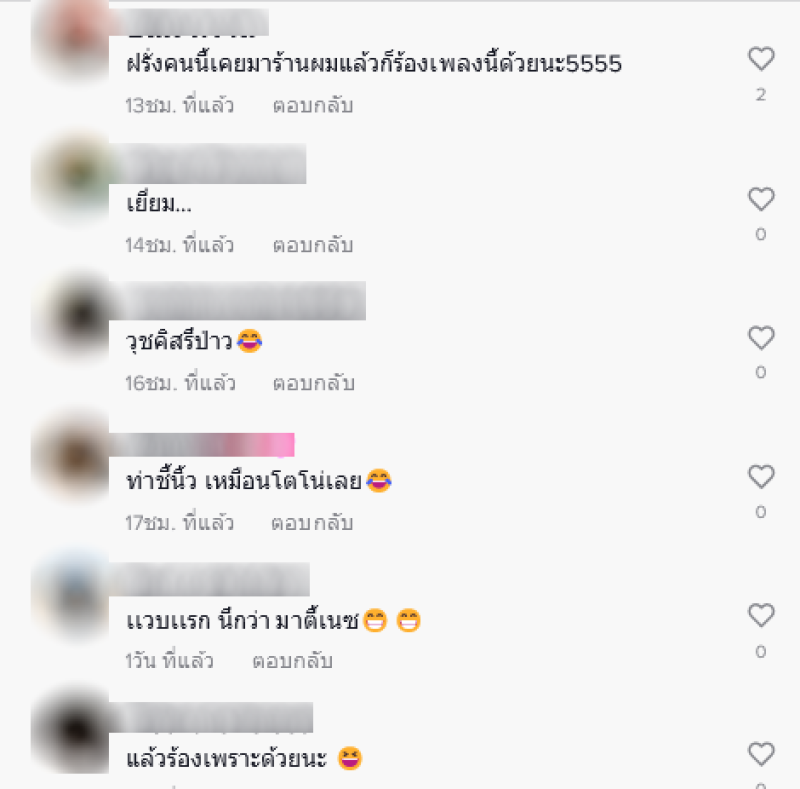
Task: Tap the heart on the 'วุชคิสรีป่าว' comment
Action: click(761, 338)
